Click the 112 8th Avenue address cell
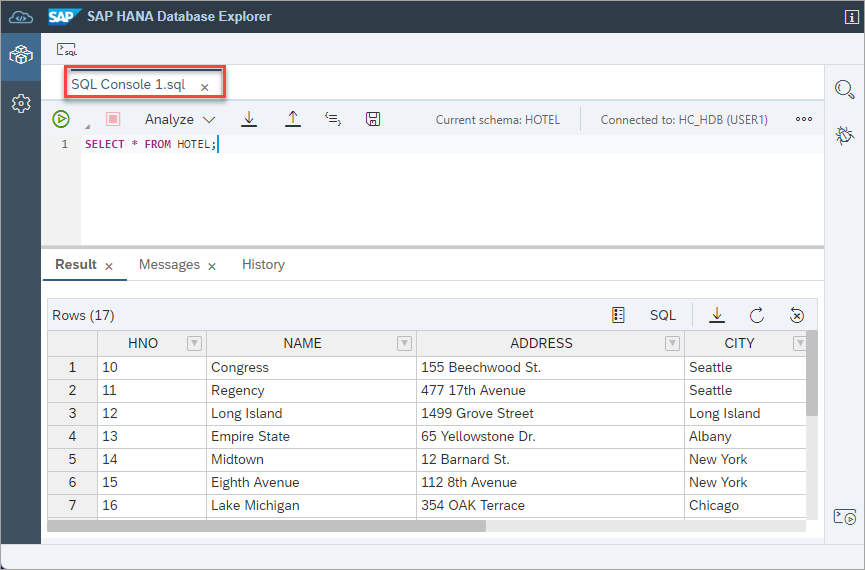Screen dimensions: 865x570 tap(550, 482)
